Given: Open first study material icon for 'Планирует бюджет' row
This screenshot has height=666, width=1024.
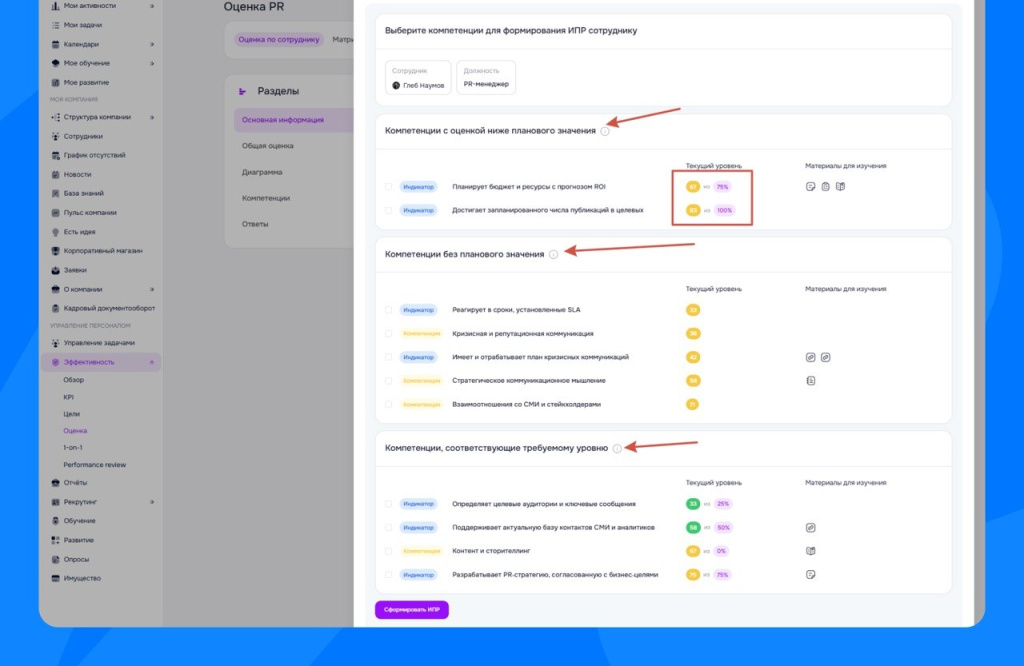Looking at the screenshot, I should [x=810, y=187].
